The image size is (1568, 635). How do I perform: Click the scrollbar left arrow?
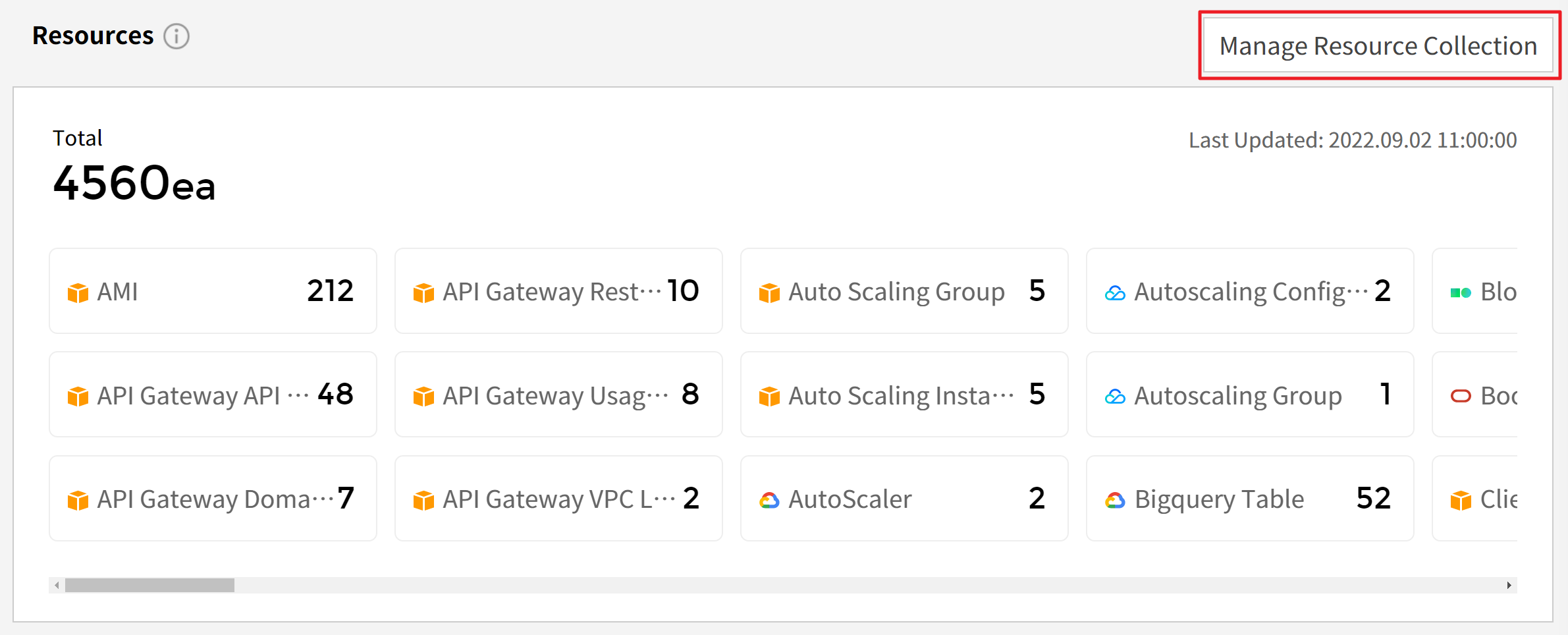(x=57, y=585)
